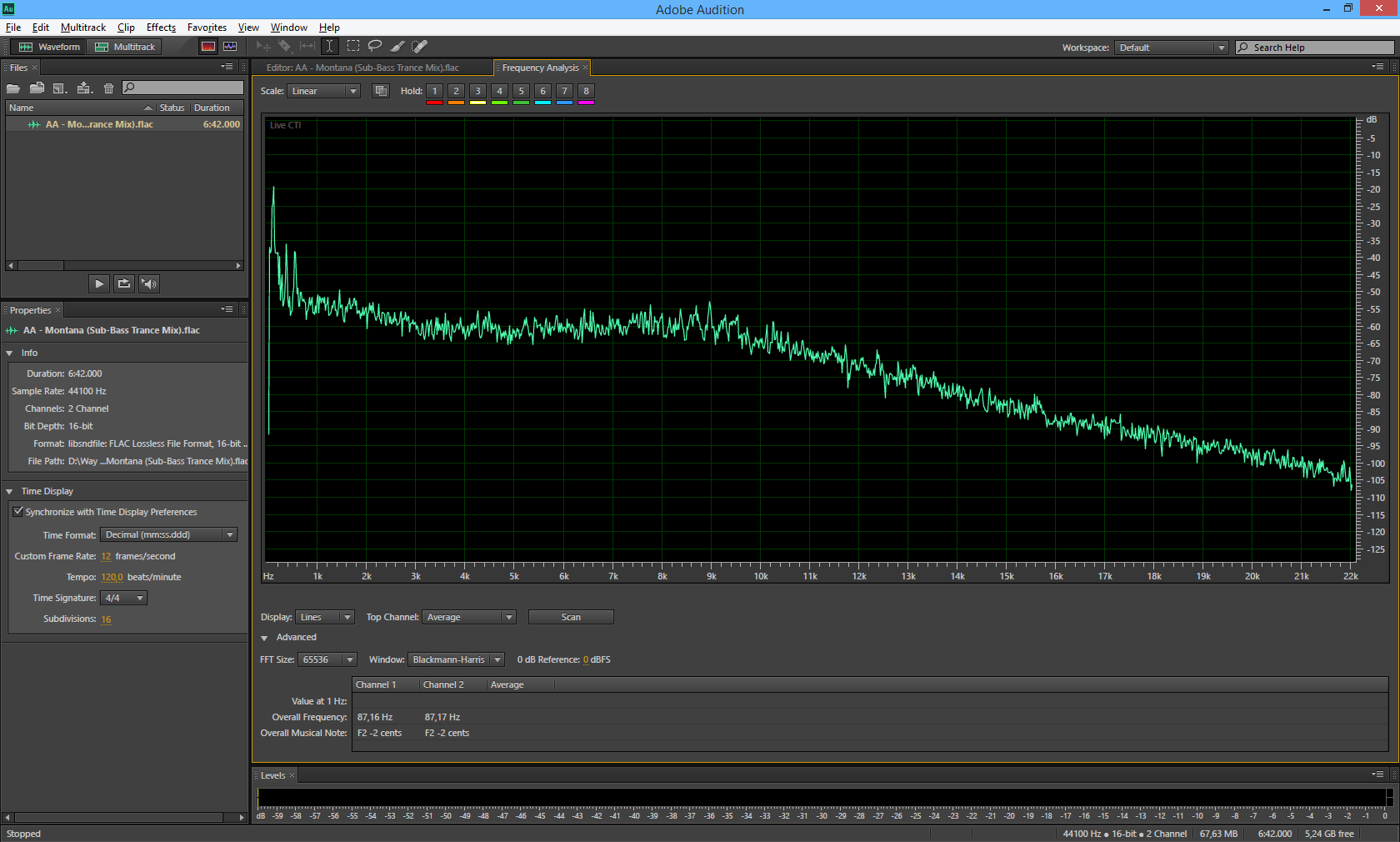Click the Tempo value 120,0
This screenshot has width=1400, height=842.
tap(112, 577)
